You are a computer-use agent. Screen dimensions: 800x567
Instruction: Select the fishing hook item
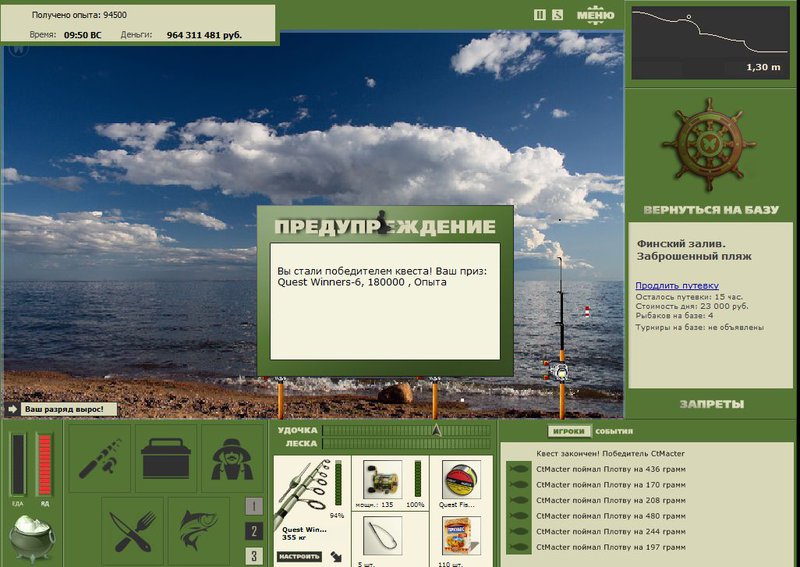[383, 535]
